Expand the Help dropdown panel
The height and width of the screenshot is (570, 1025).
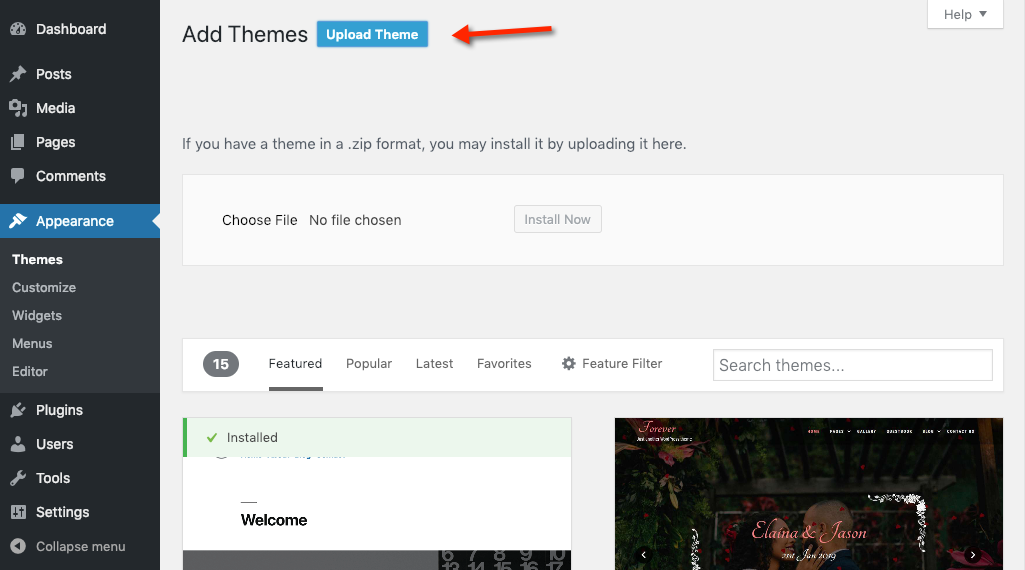(x=965, y=14)
